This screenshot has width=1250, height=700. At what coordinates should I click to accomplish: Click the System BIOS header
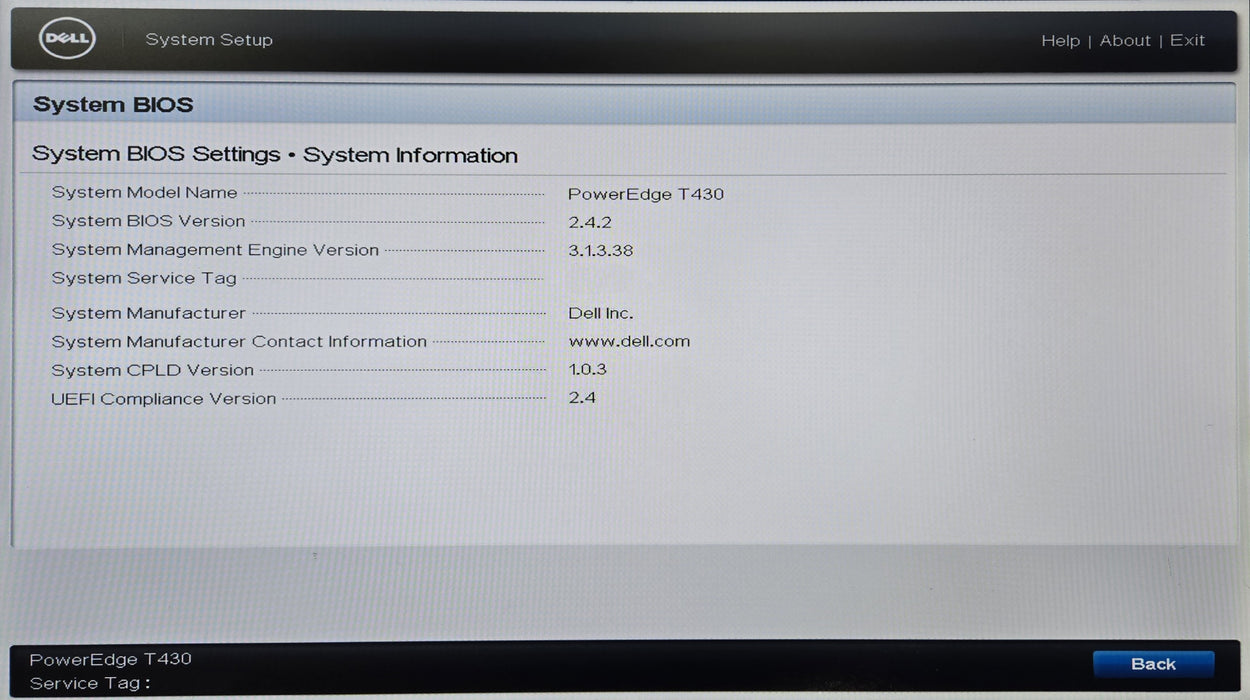pyautogui.click(x=113, y=105)
